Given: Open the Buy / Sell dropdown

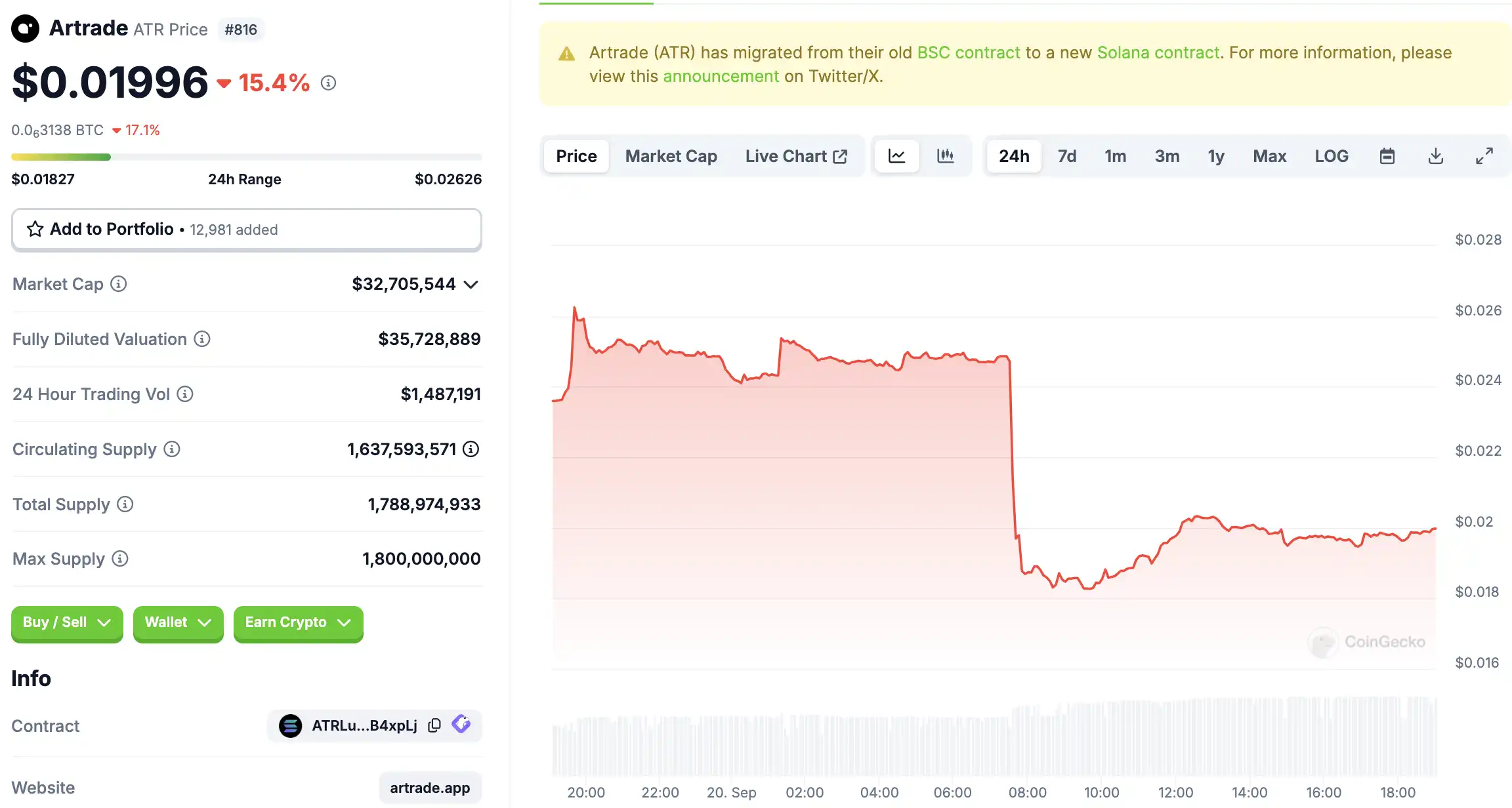Looking at the screenshot, I should 67,622.
